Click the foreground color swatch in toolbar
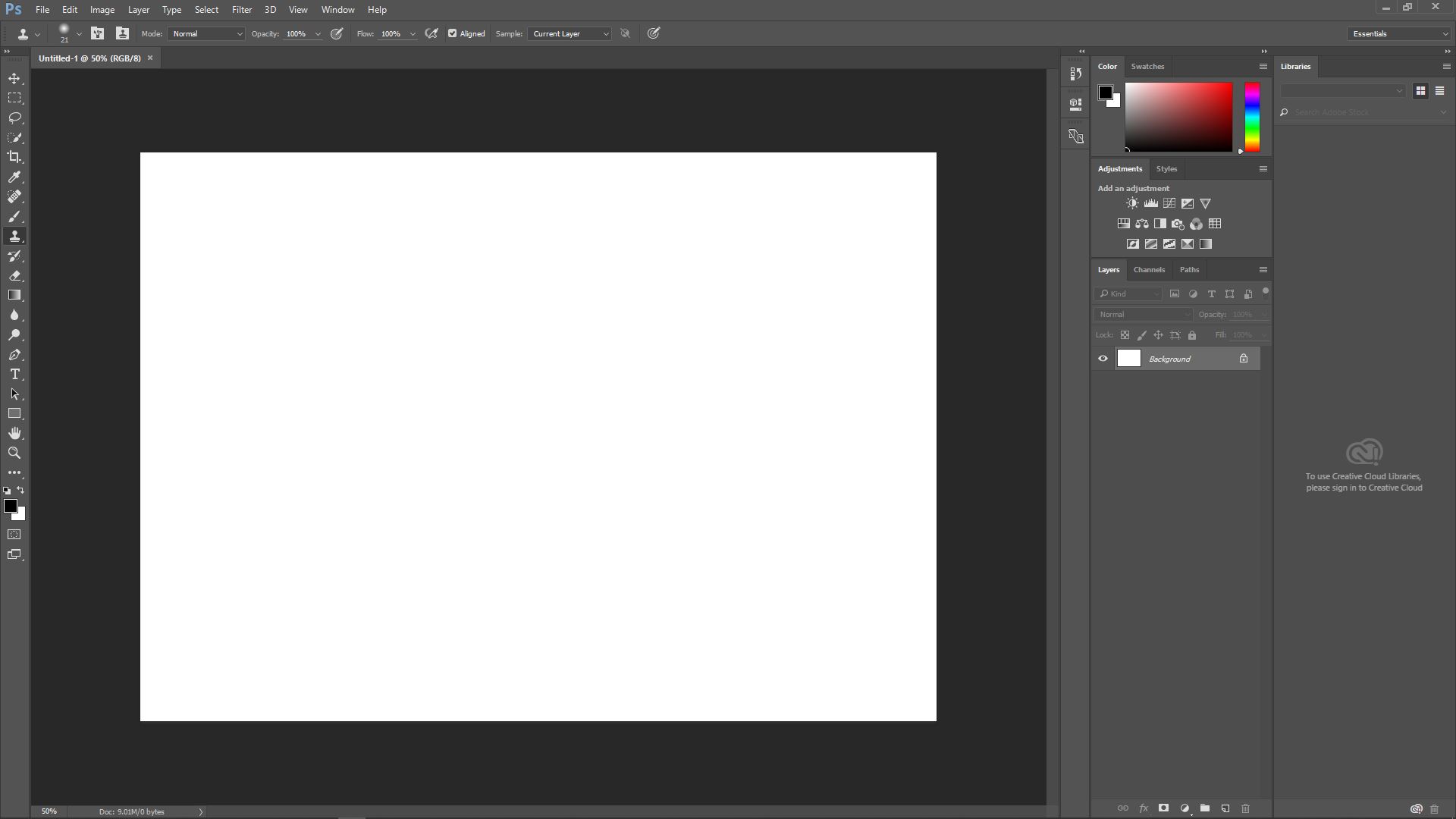This screenshot has height=819, width=1456. (10, 506)
